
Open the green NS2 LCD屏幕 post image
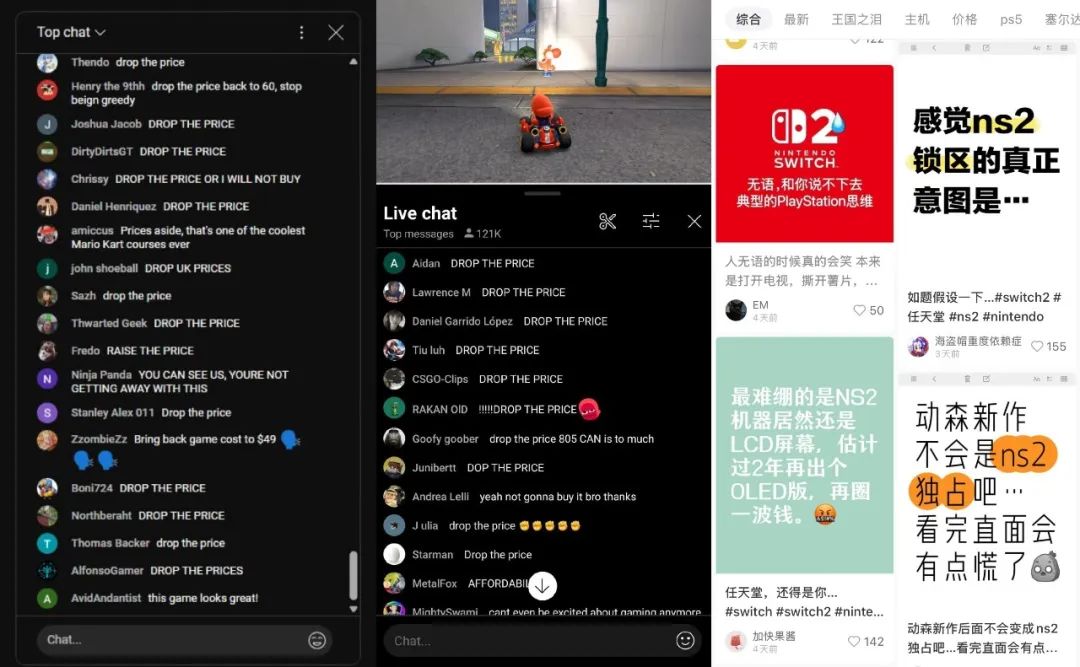(804, 455)
